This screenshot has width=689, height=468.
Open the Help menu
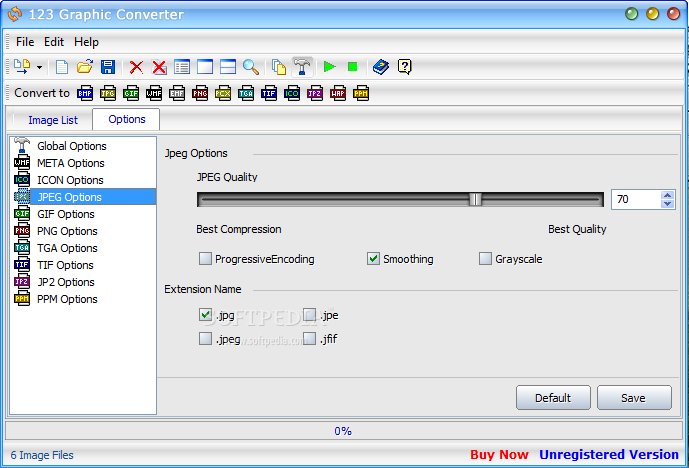(87, 42)
